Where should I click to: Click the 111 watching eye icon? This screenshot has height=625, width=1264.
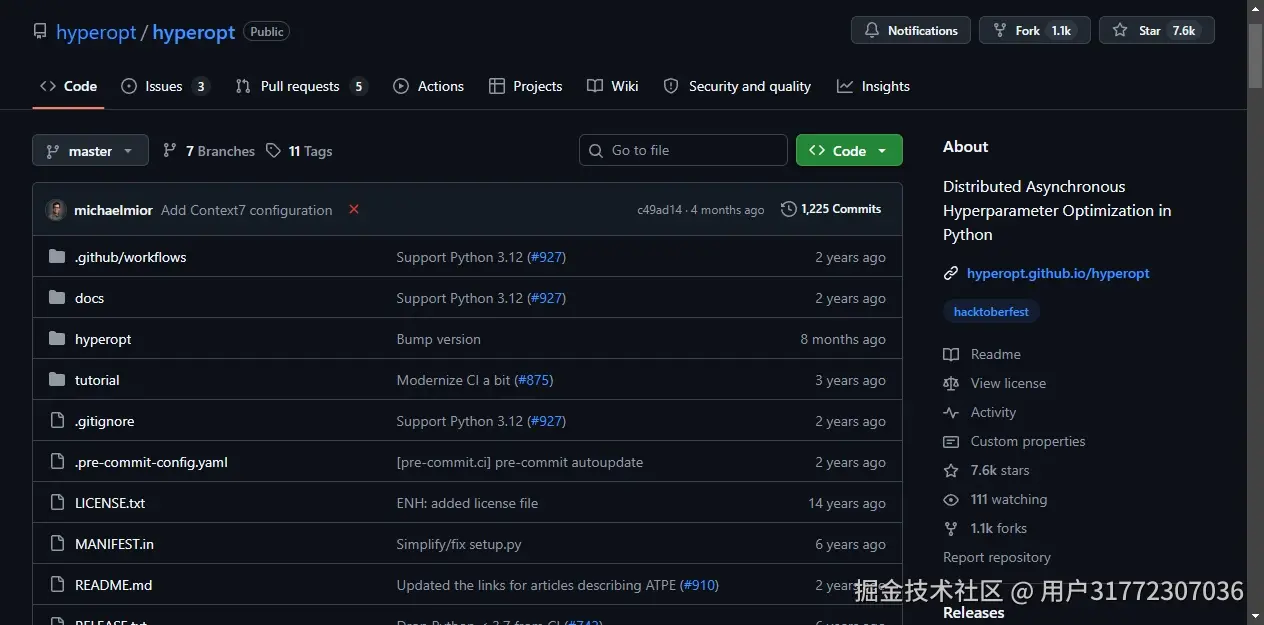(951, 499)
